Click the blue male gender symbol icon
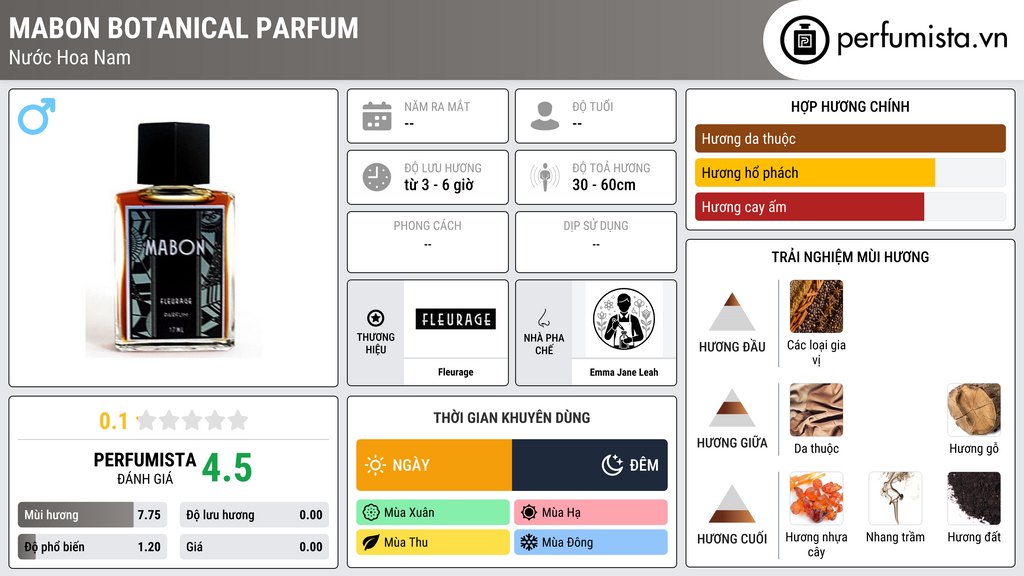Screen dimensions: 1024x576 click(x=37, y=116)
